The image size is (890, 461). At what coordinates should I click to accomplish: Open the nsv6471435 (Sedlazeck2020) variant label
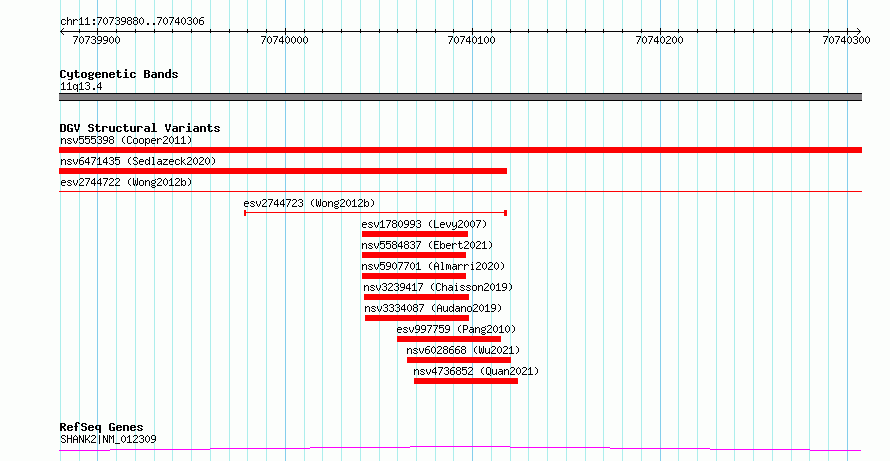tap(138, 161)
